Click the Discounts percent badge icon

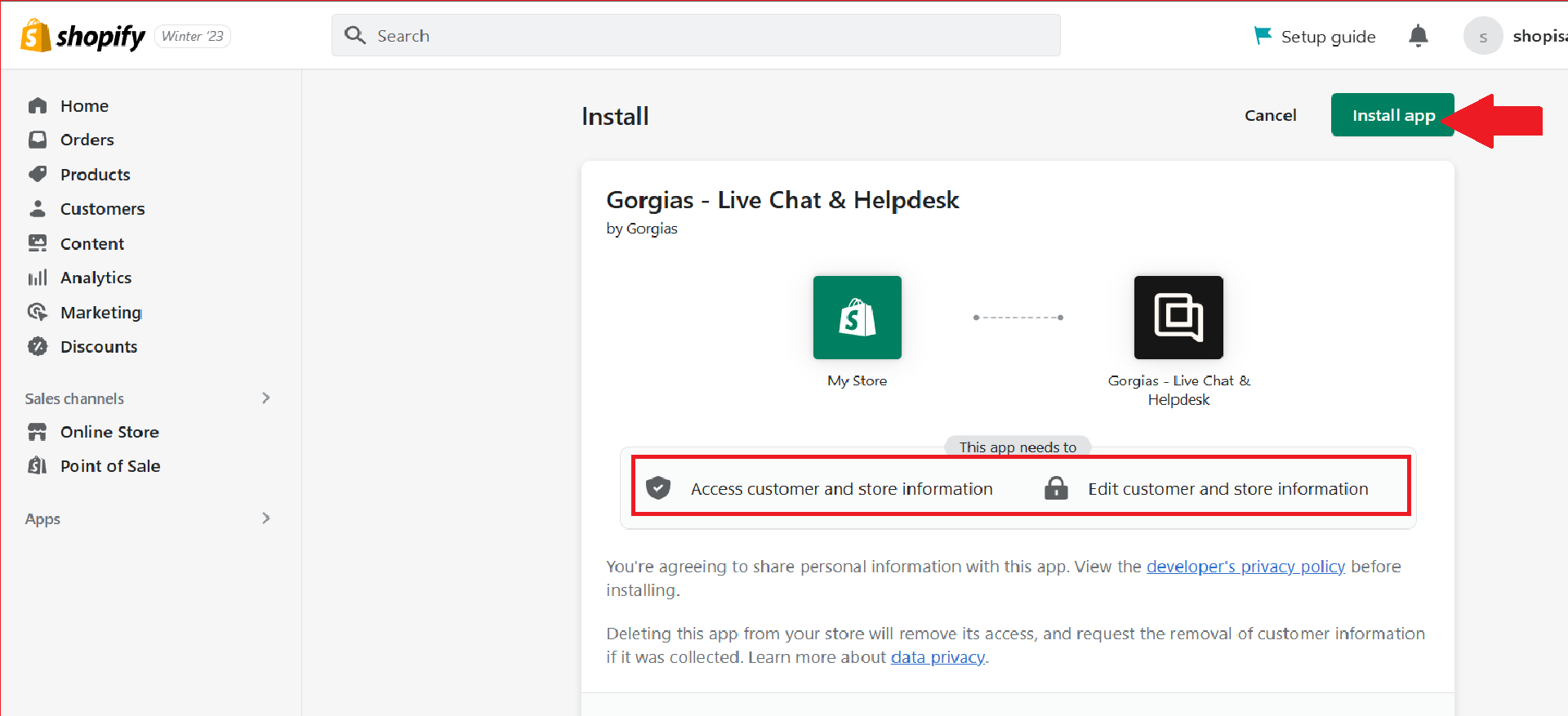coord(38,346)
